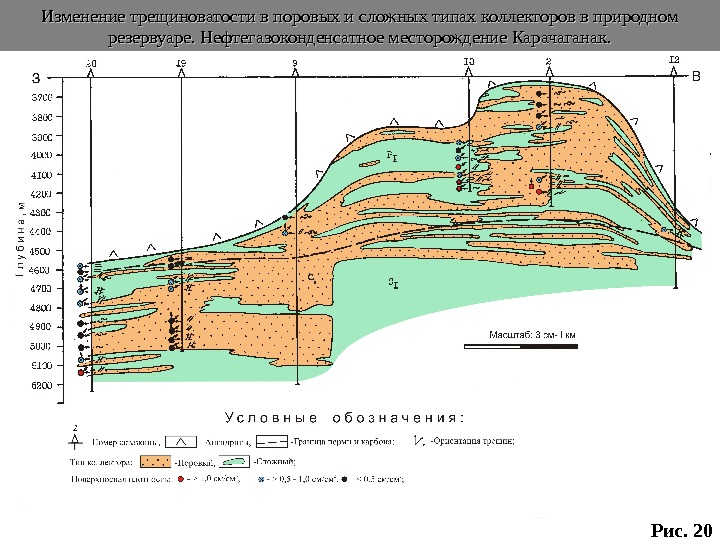Viewport: 720px width, 540px height.
Task: Click the depth label 4900
Action: click(40, 327)
